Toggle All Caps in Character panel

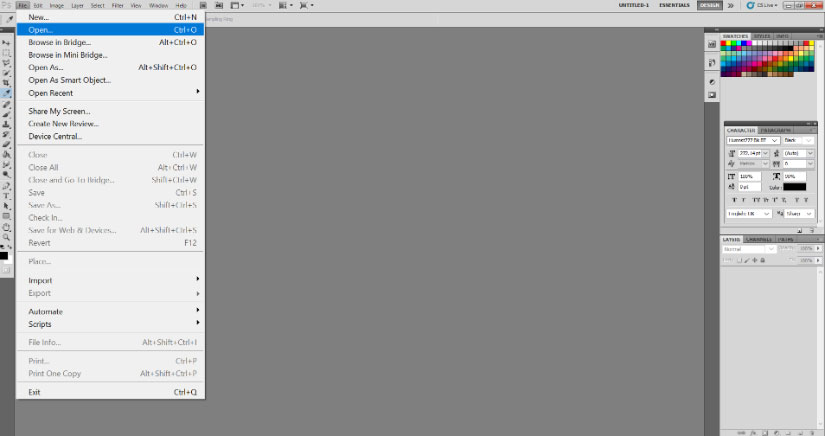[757, 200]
